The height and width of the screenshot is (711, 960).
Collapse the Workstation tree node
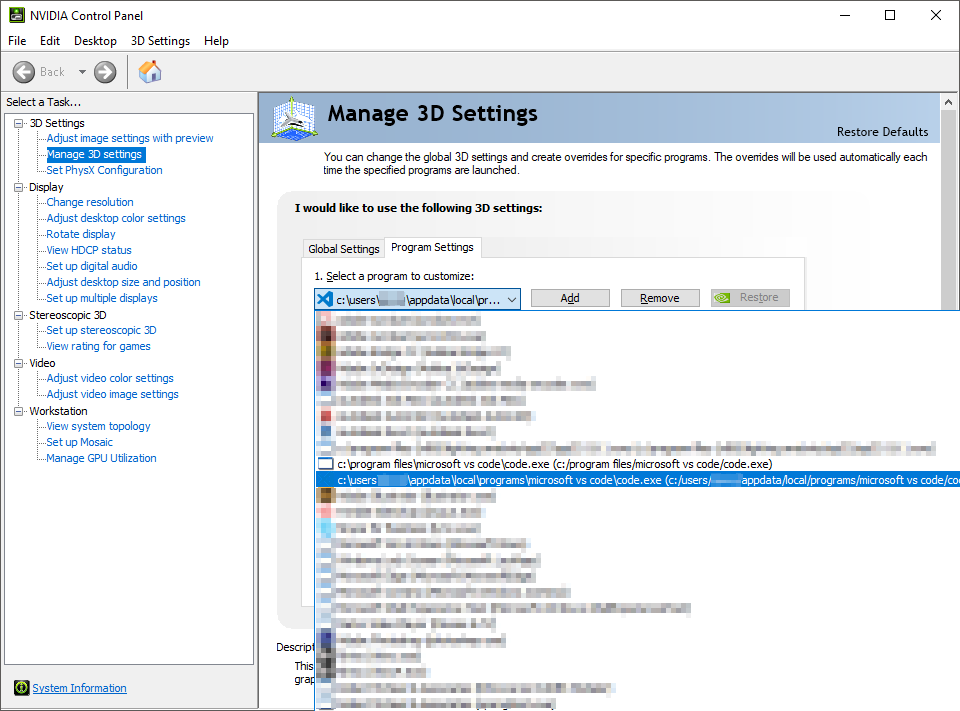(x=19, y=411)
